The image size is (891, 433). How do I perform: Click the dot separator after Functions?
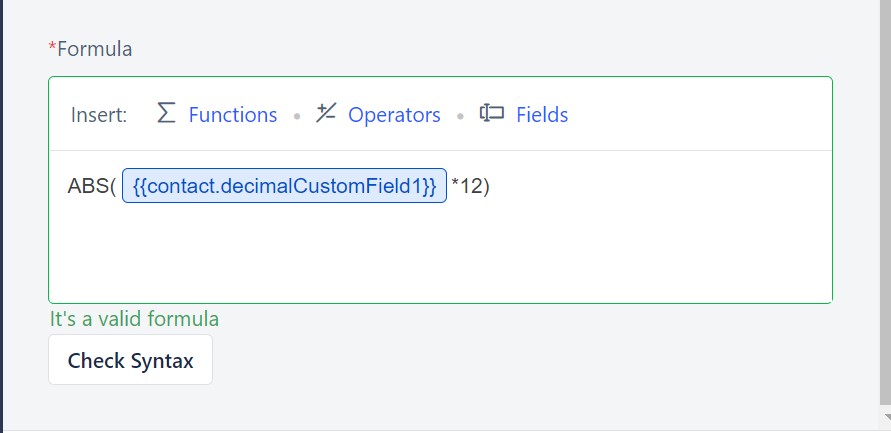point(297,116)
